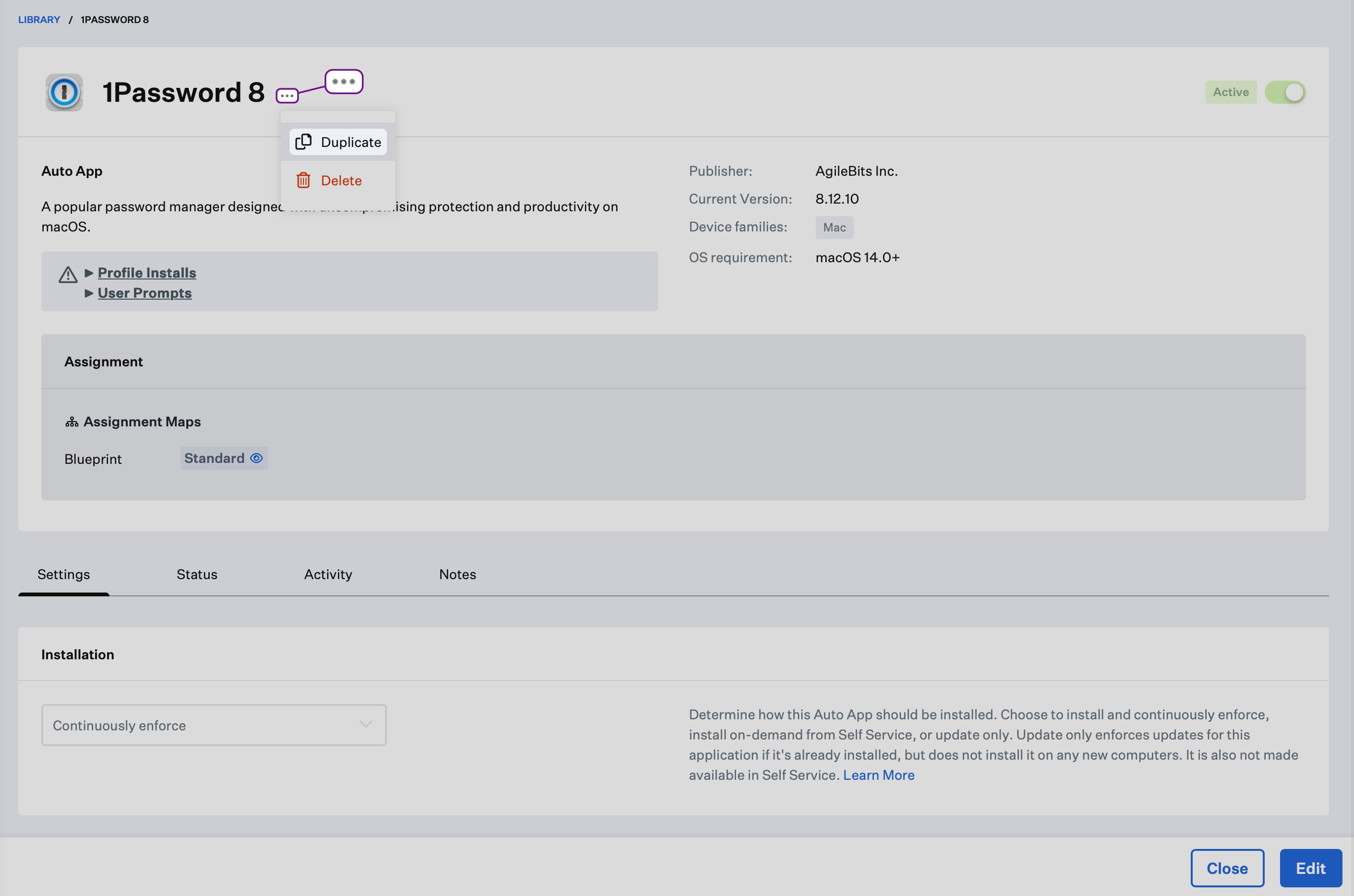1354x896 pixels.
Task: Click the Assignment Maps hierarchy icon
Action: click(x=72, y=422)
